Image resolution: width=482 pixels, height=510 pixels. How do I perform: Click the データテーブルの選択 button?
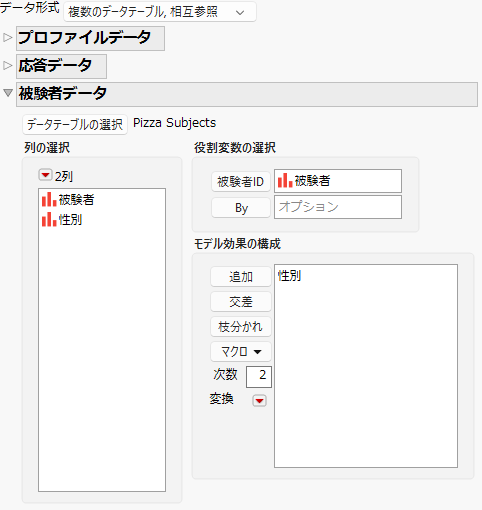(75, 125)
